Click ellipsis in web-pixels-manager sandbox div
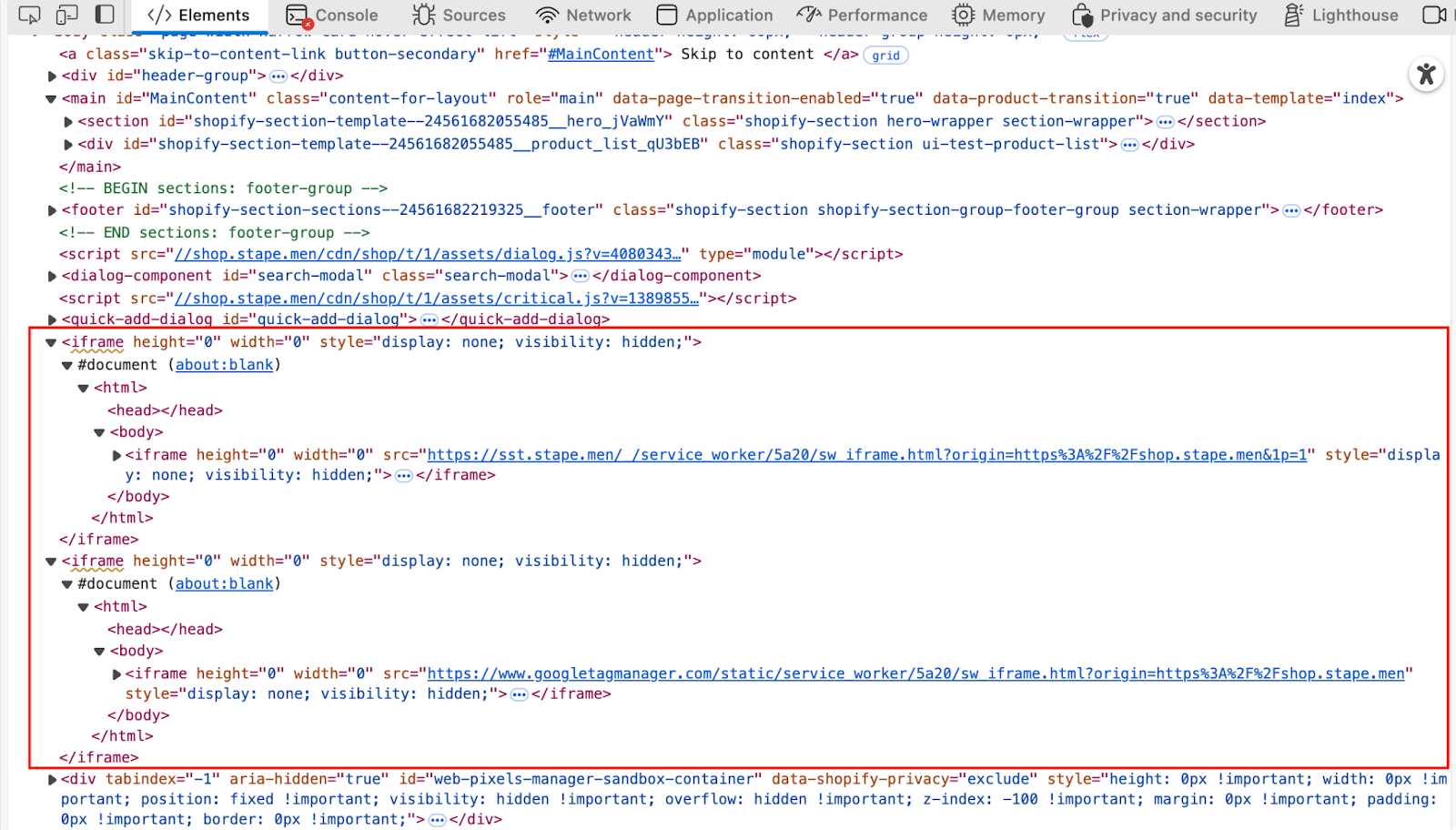Screen dimensions: 1456x830 438,820
